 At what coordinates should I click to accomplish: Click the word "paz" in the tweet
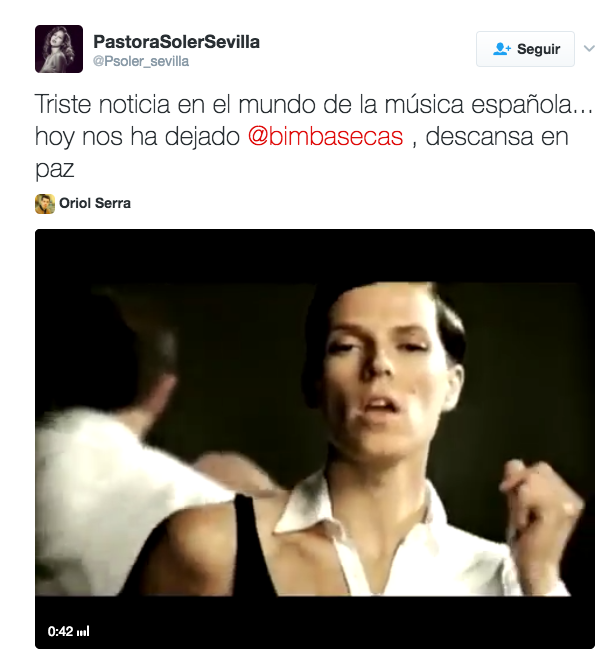pos(54,169)
